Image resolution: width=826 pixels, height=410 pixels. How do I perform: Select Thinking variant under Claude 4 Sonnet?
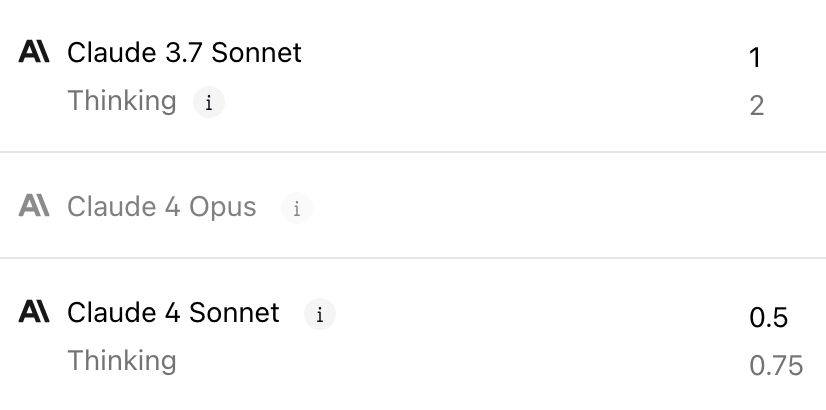coord(121,360)
